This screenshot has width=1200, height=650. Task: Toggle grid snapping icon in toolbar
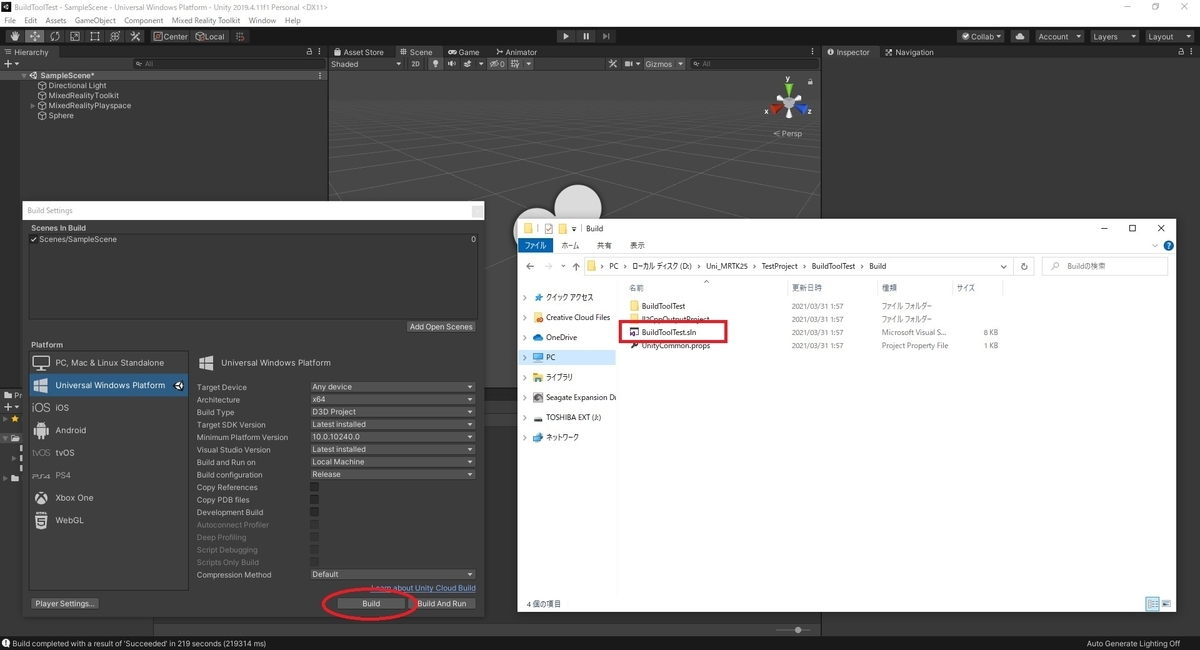[241, 36]
